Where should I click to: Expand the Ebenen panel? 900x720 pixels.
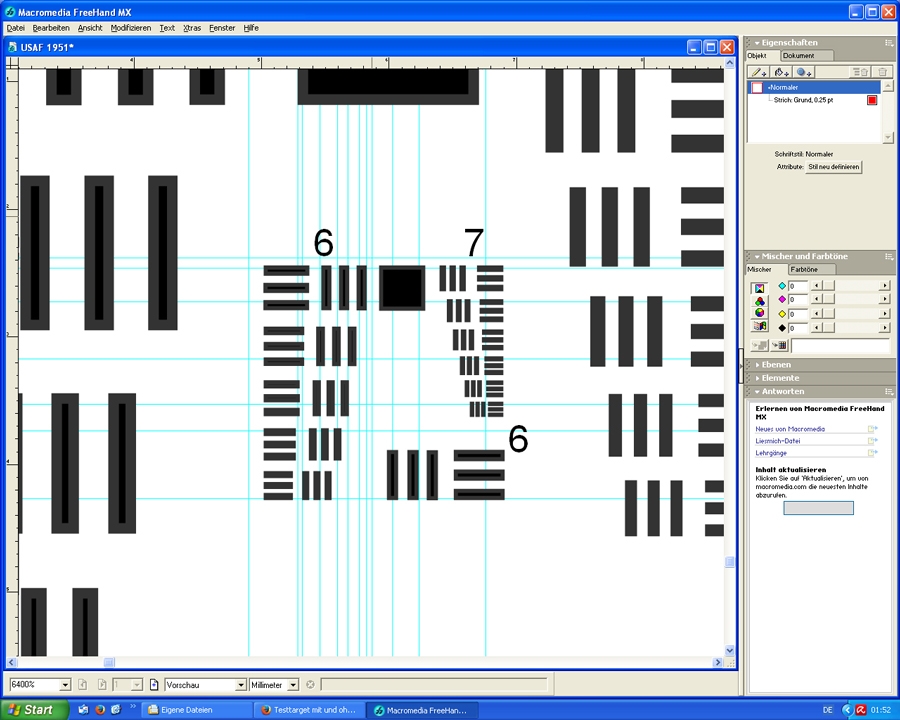(x=776, y=365)
